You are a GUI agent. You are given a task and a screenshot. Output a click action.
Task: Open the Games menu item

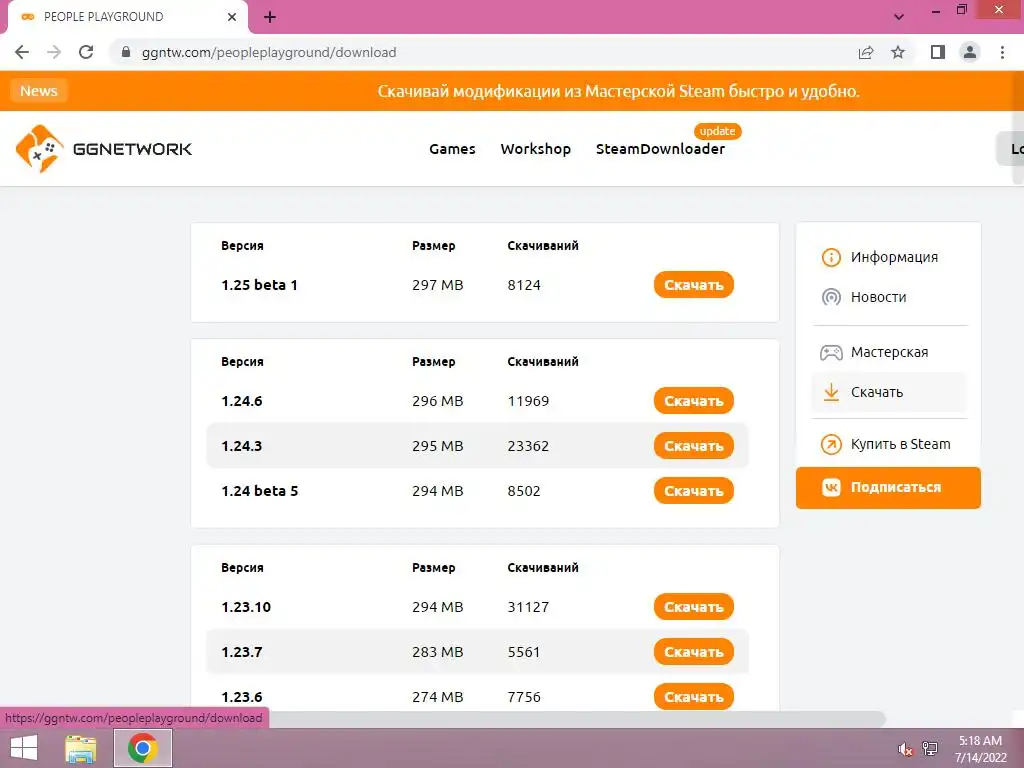pyautogui.click(x=452, y=149)
